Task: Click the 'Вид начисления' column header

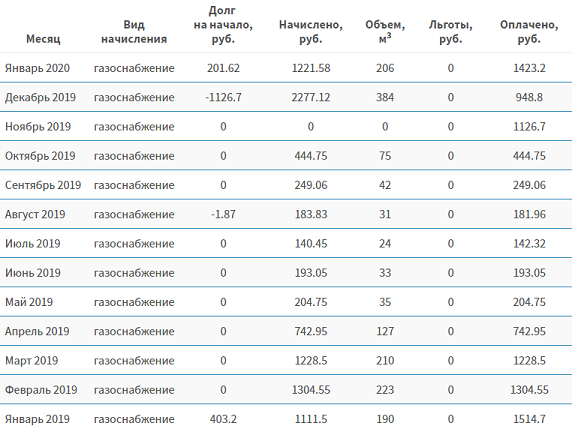Action: (134, 32)
